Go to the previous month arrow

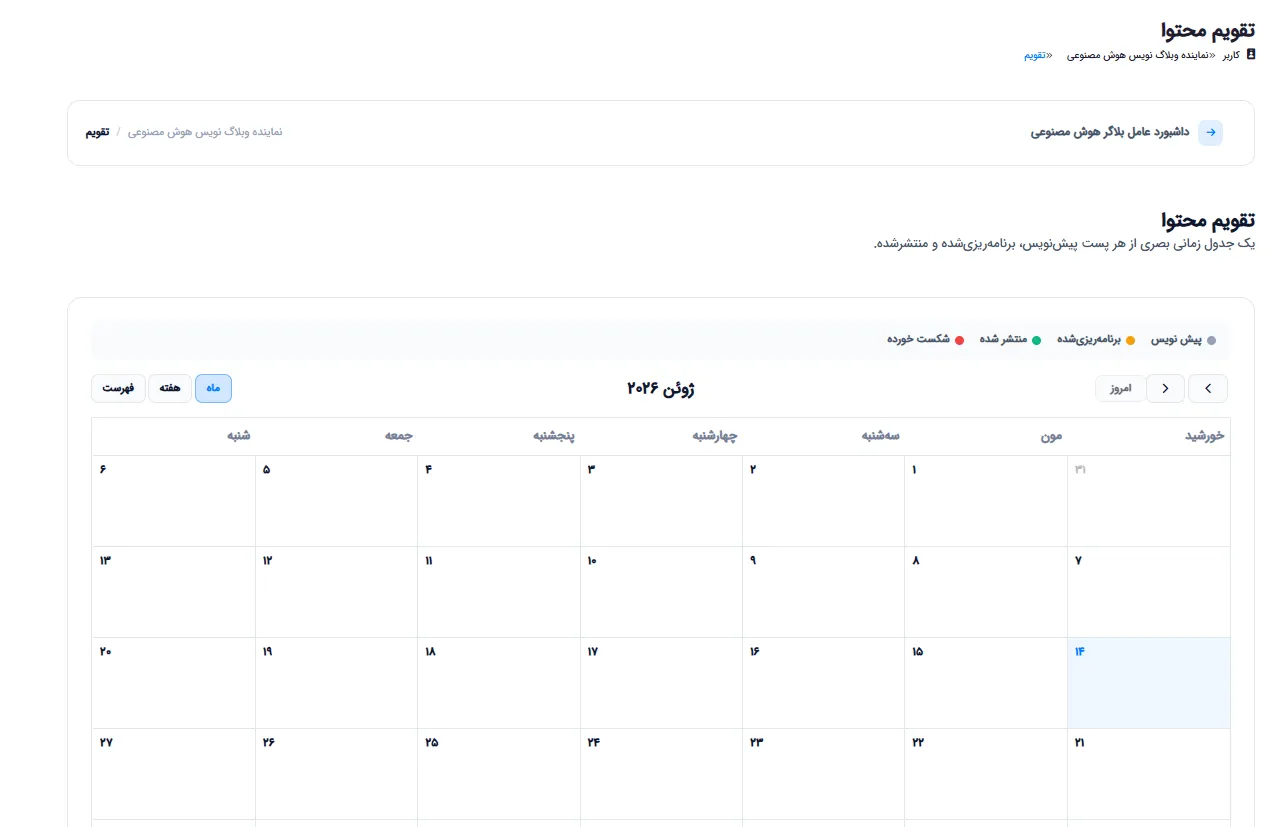click(x=1208, y=388)
